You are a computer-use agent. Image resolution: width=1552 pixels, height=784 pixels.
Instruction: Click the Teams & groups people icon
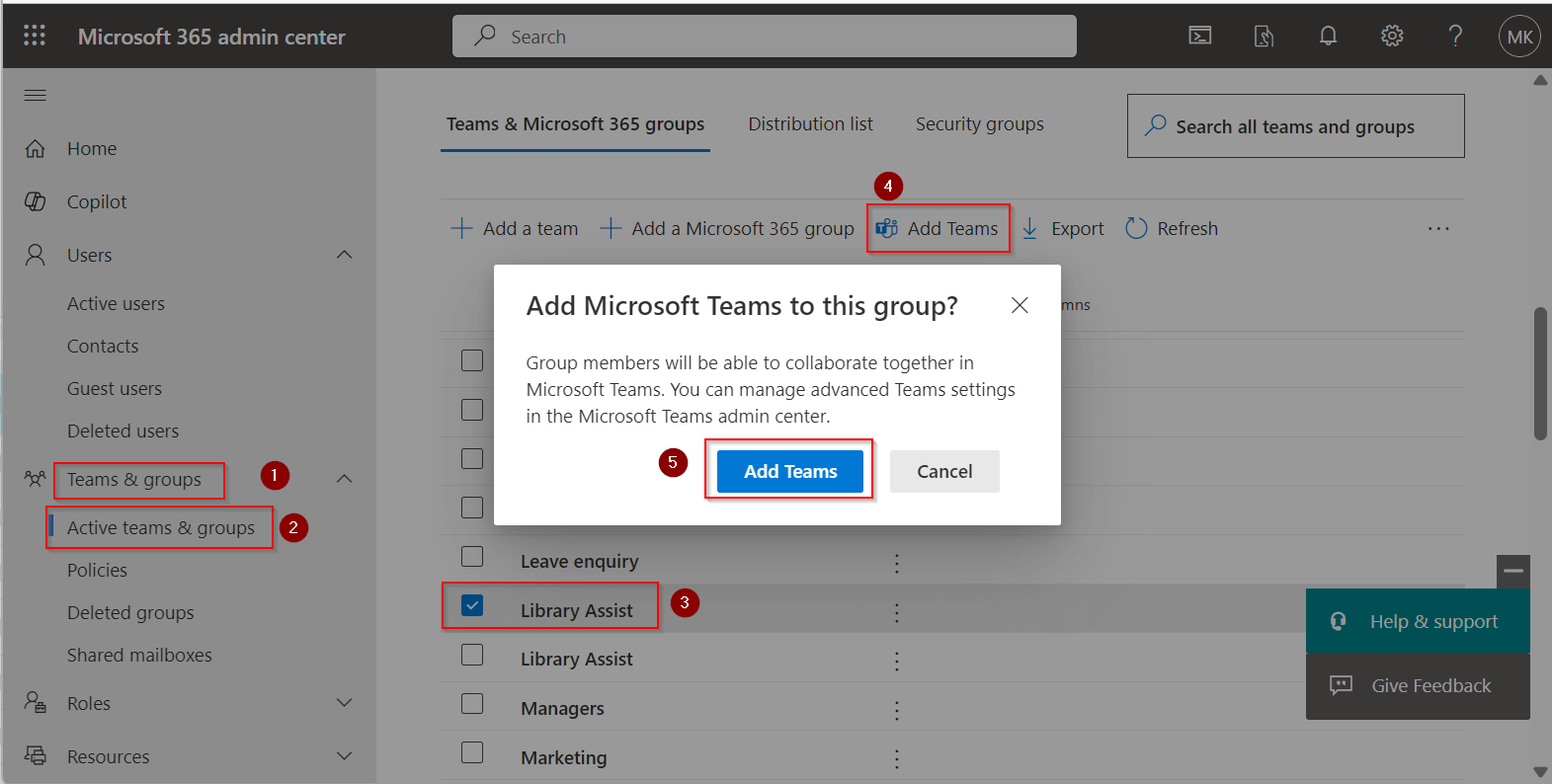[36, 479]
